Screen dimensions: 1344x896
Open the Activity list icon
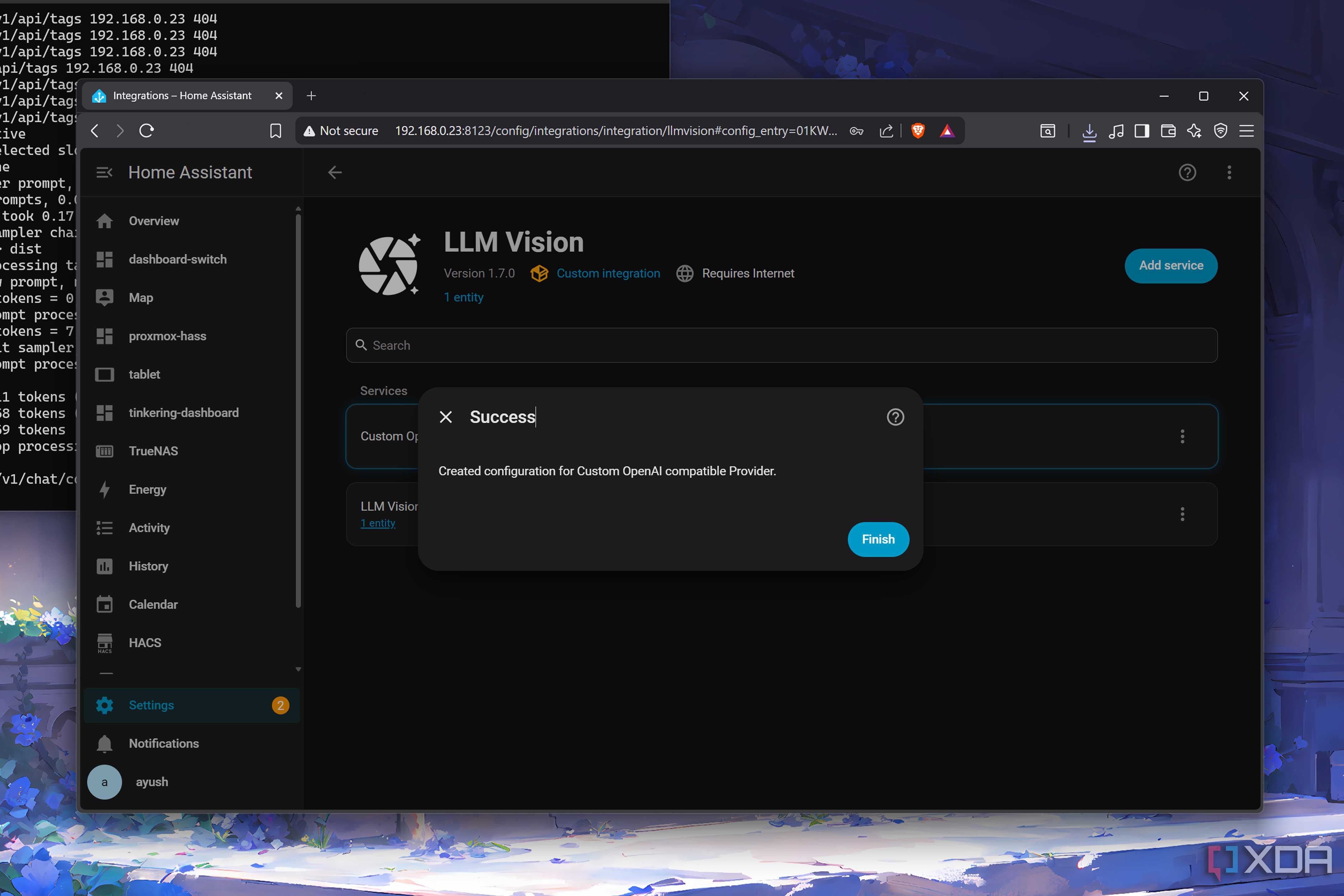105,527
